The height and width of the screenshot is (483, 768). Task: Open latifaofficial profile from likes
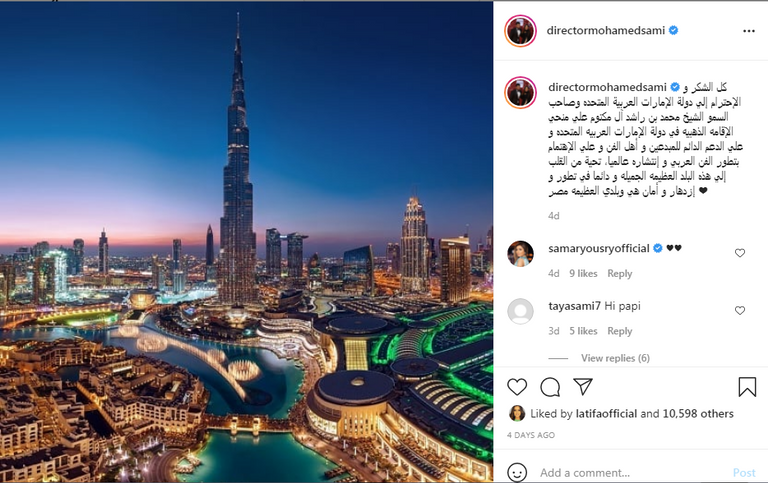tap(606, 413)
